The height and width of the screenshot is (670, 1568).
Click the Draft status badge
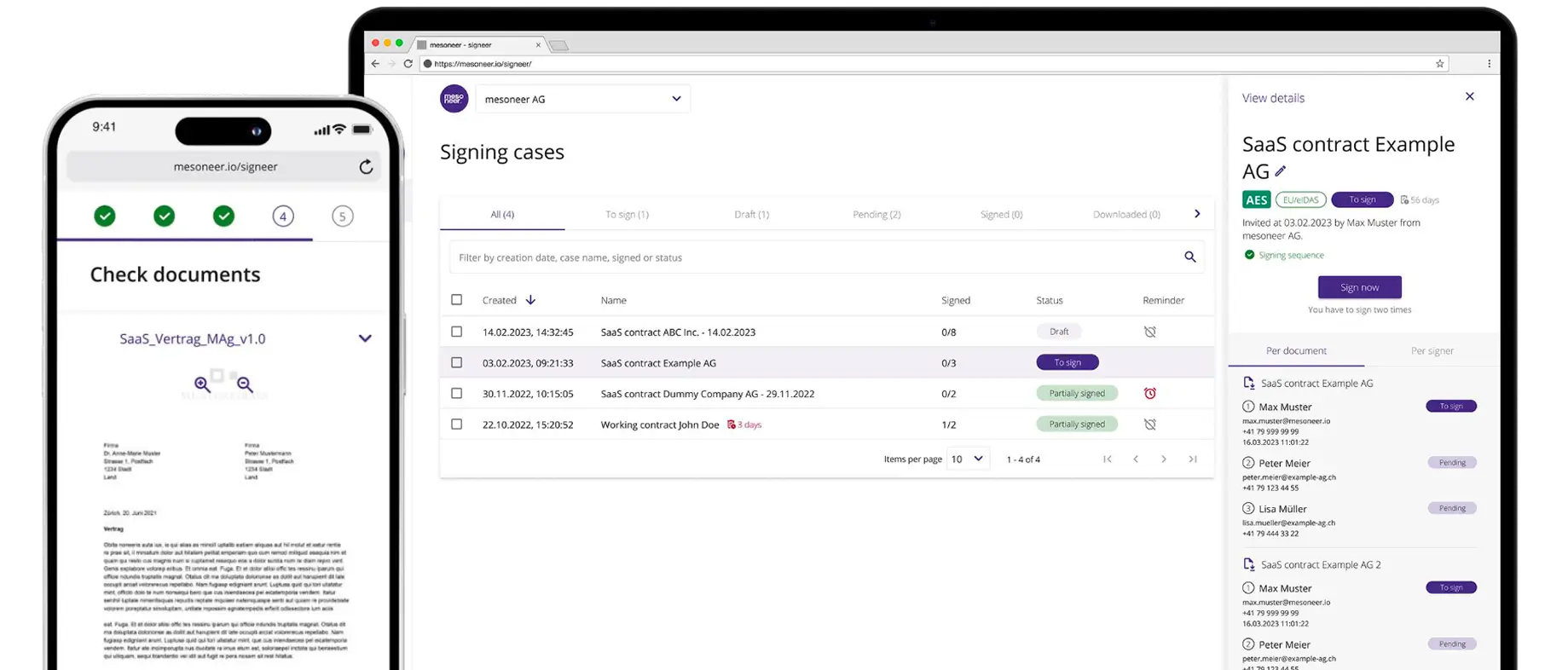[x=1059, y=332]
